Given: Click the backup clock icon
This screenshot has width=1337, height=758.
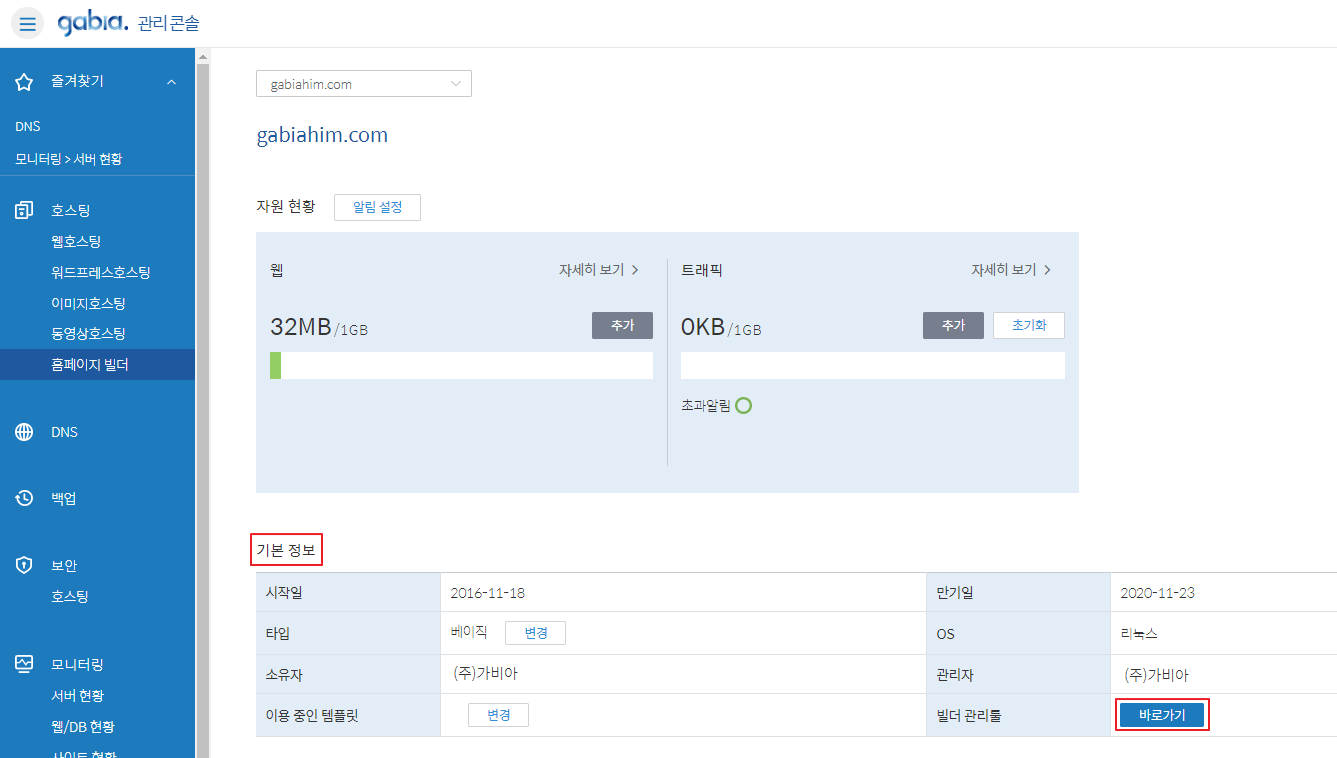Looking at the screenshot, I should point(25,498).
